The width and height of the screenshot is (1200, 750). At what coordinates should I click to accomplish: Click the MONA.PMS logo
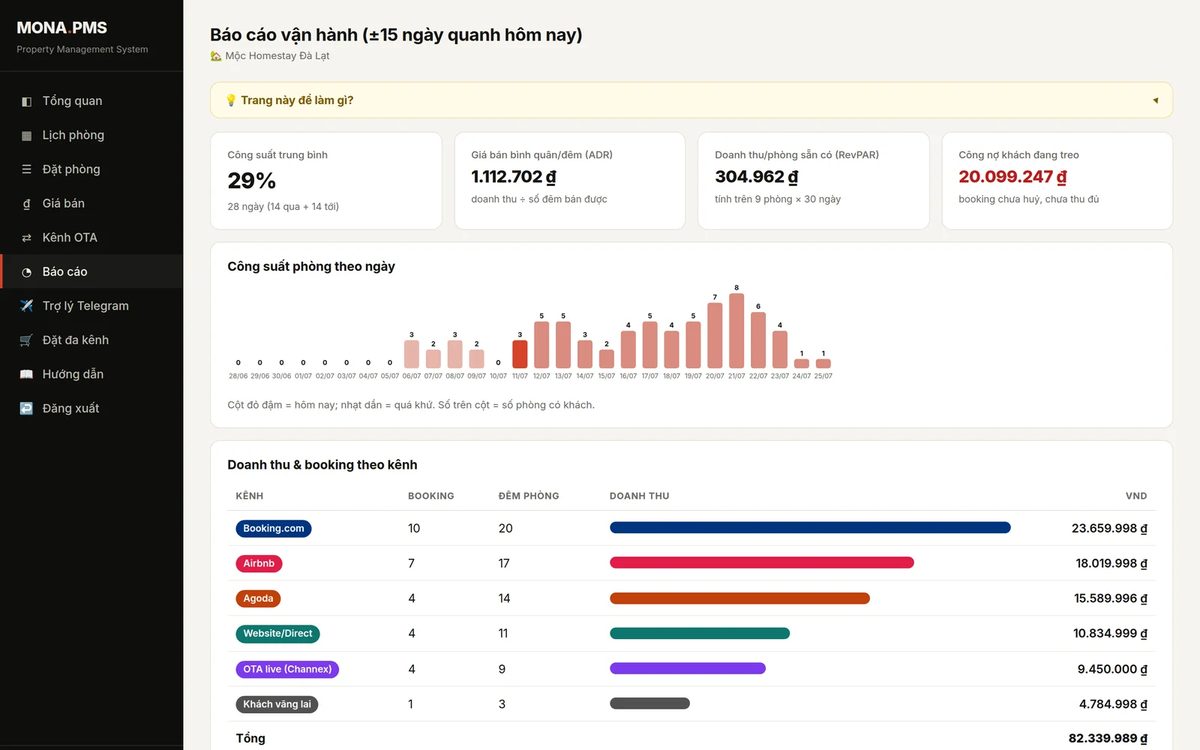[62, 28]
